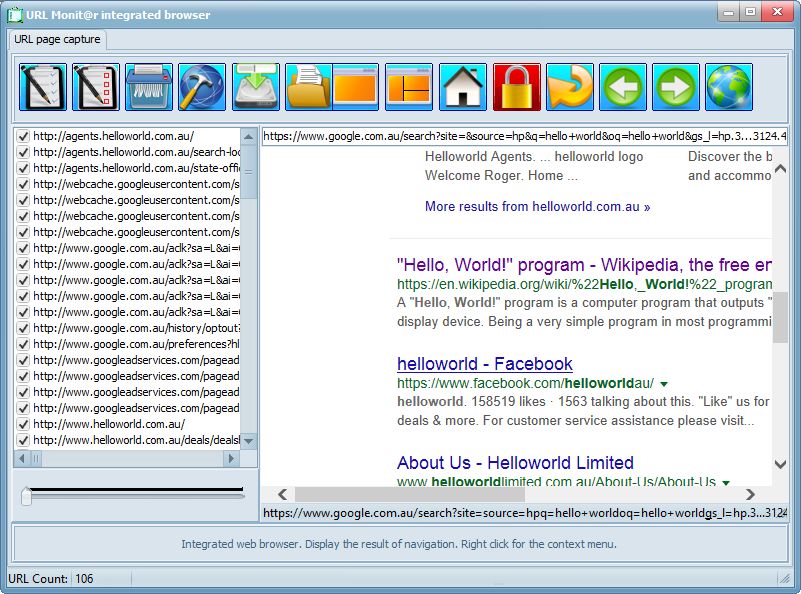Click the URL list scroll-left arrow
The image size is (801, 594).
coord(21,459)
